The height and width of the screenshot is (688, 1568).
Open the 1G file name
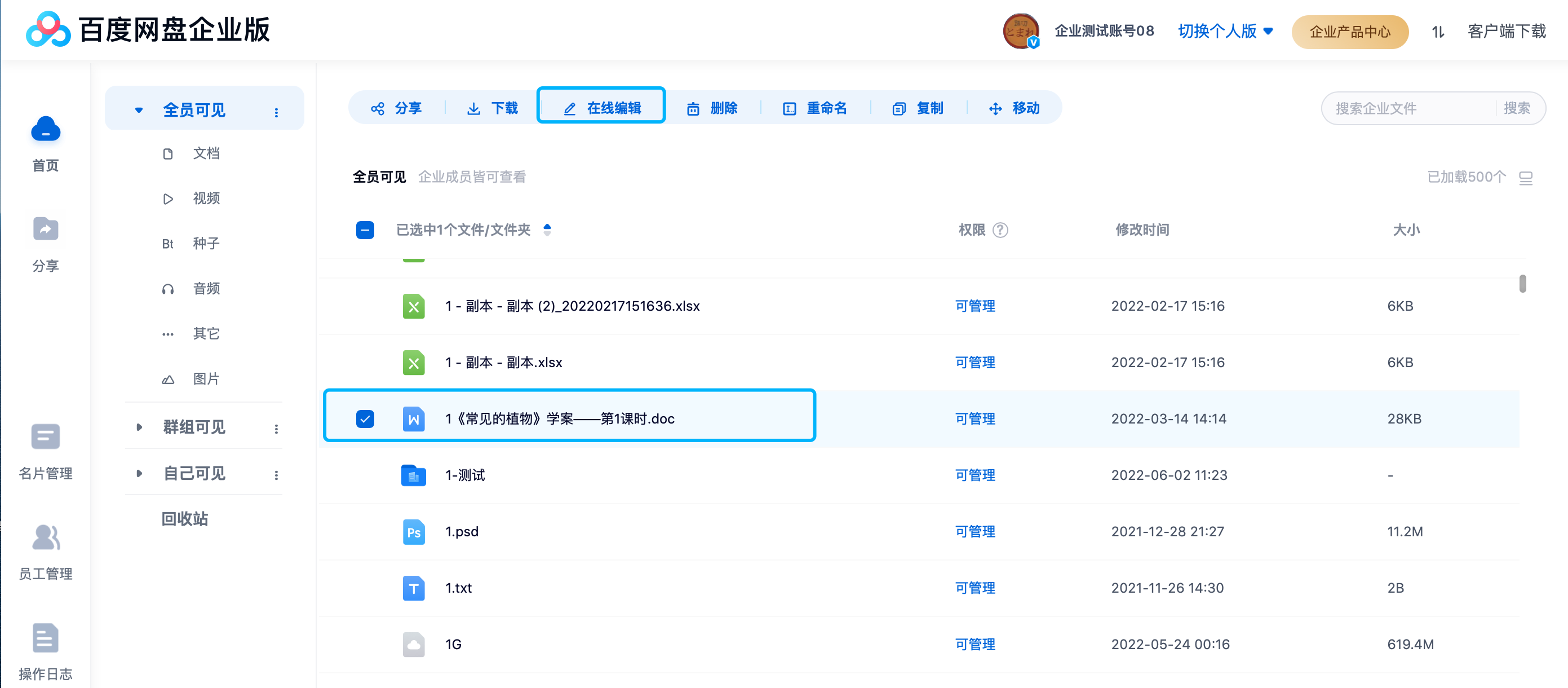click(454, 645)
